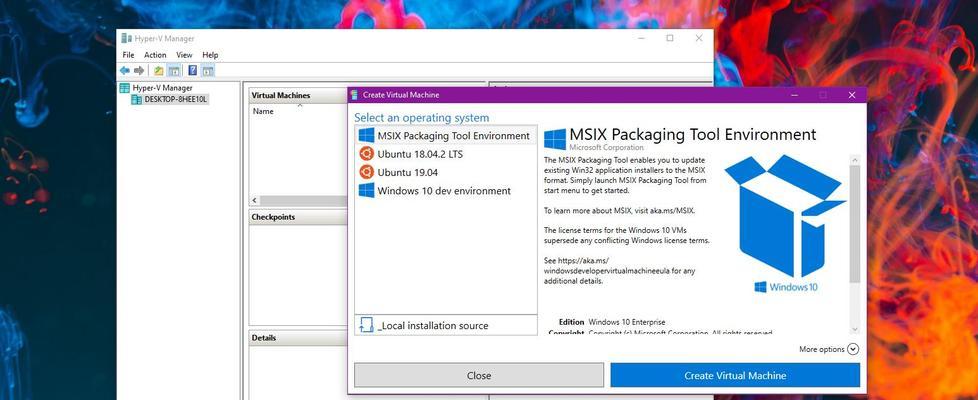Click the Close button in Create Virtual Machine dialog

[x=479, y=375]
